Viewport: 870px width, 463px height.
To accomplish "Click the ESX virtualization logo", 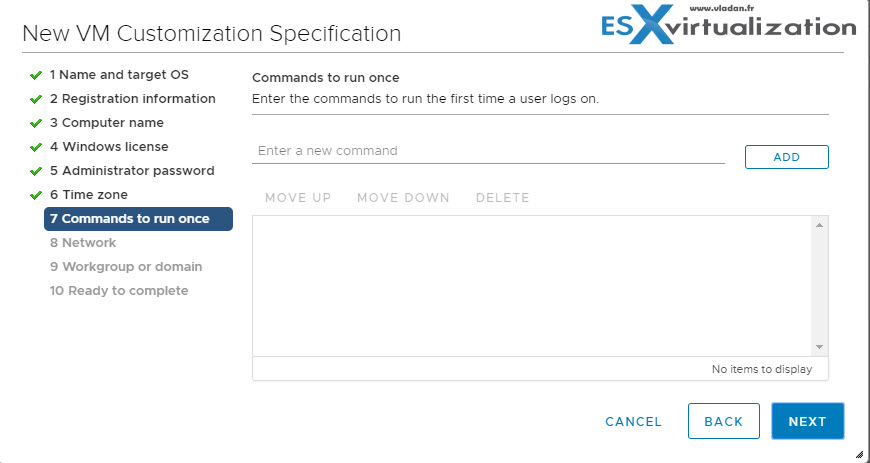I will [x=729, y=24].
